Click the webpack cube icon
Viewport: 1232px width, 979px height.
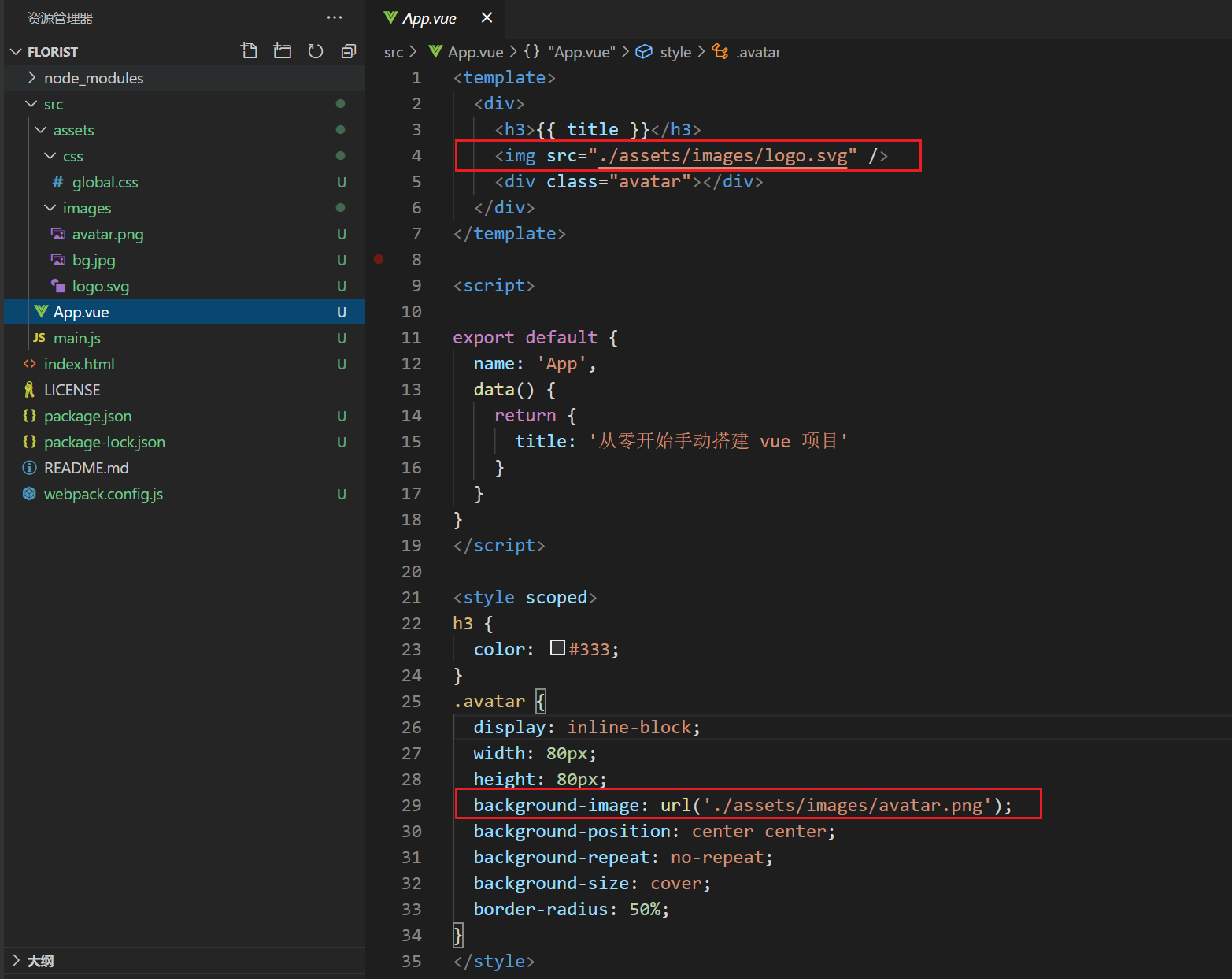pos(29,494)
